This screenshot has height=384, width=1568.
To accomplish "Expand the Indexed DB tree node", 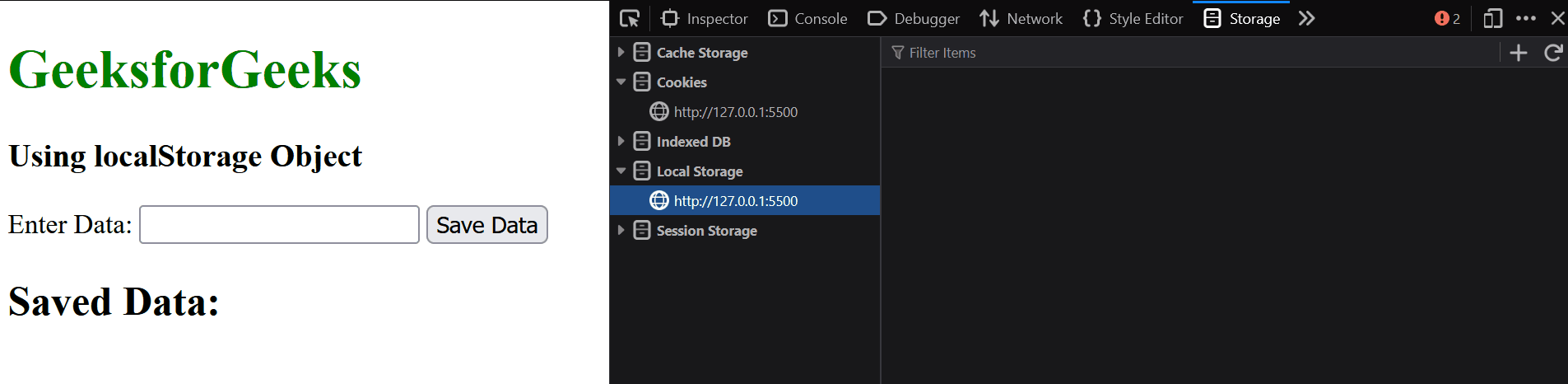I will [621, 142].
